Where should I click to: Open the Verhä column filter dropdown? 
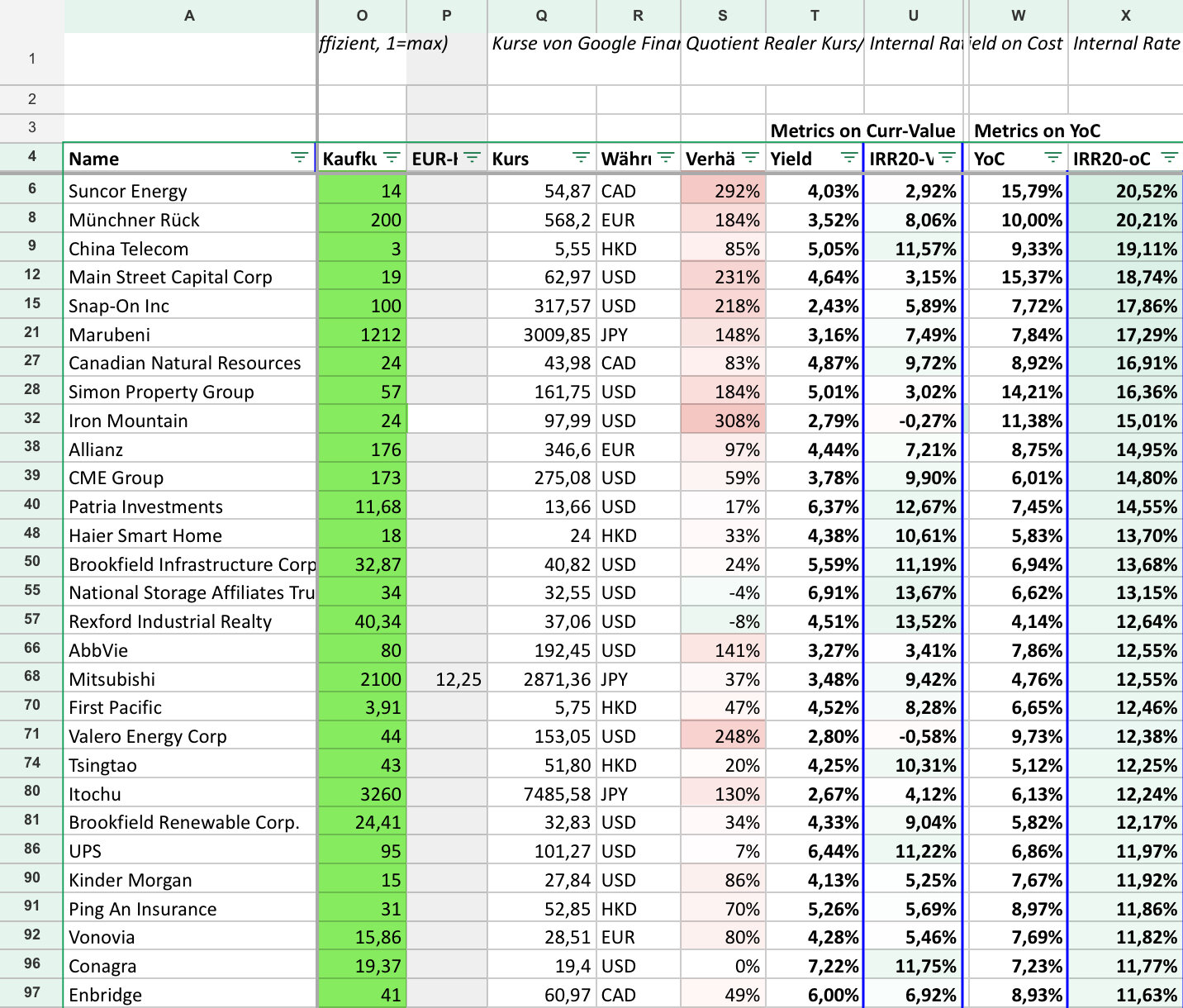tap(750, 158)
